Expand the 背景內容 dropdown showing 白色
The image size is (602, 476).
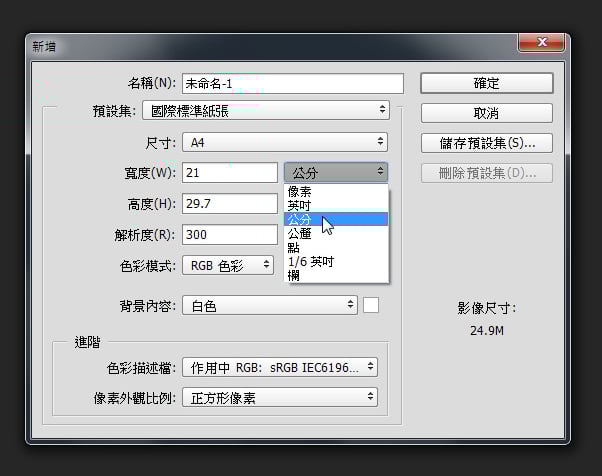point(270,304)
